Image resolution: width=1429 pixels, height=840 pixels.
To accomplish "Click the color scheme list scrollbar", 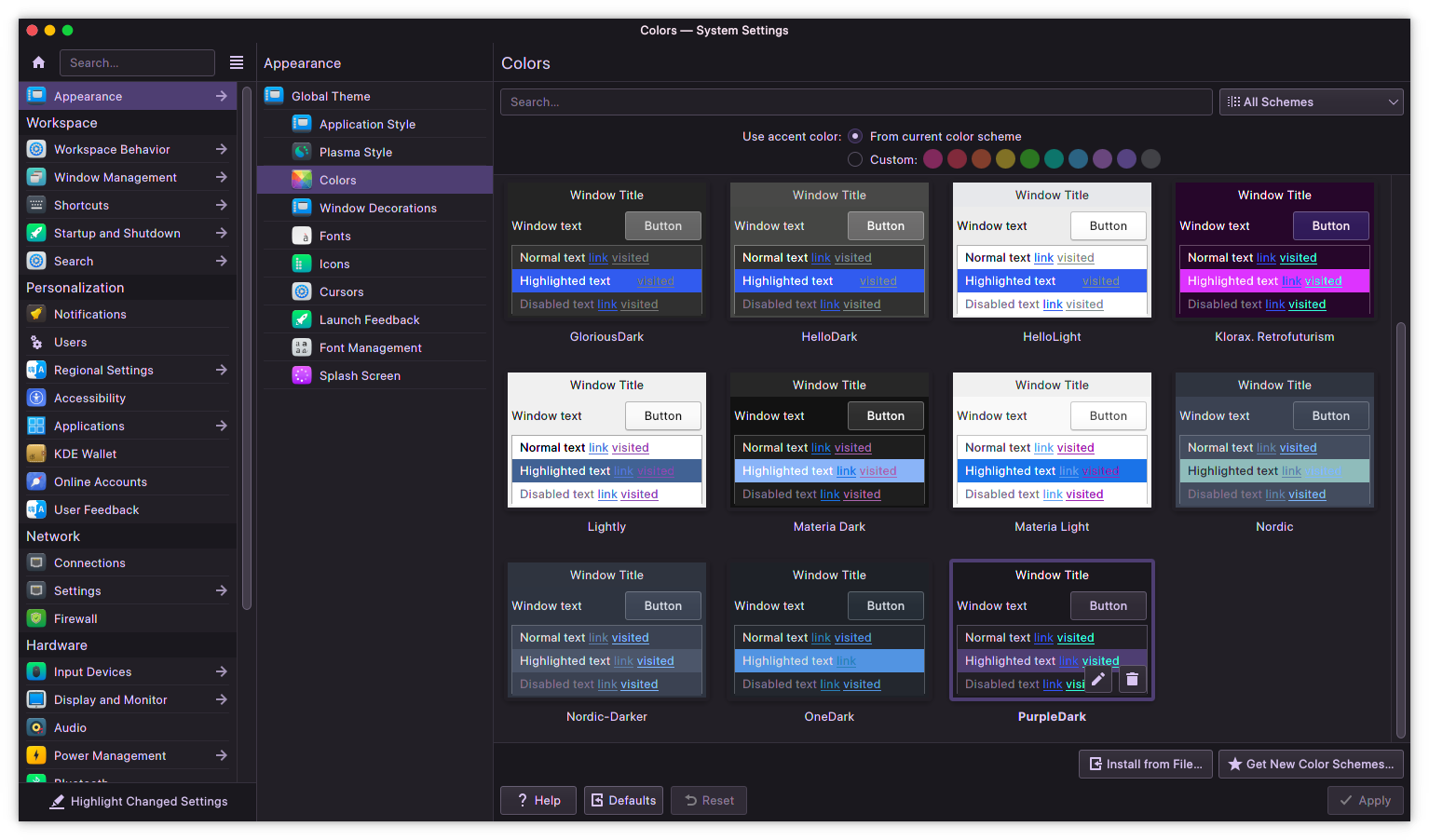I will pos(1400,529).
